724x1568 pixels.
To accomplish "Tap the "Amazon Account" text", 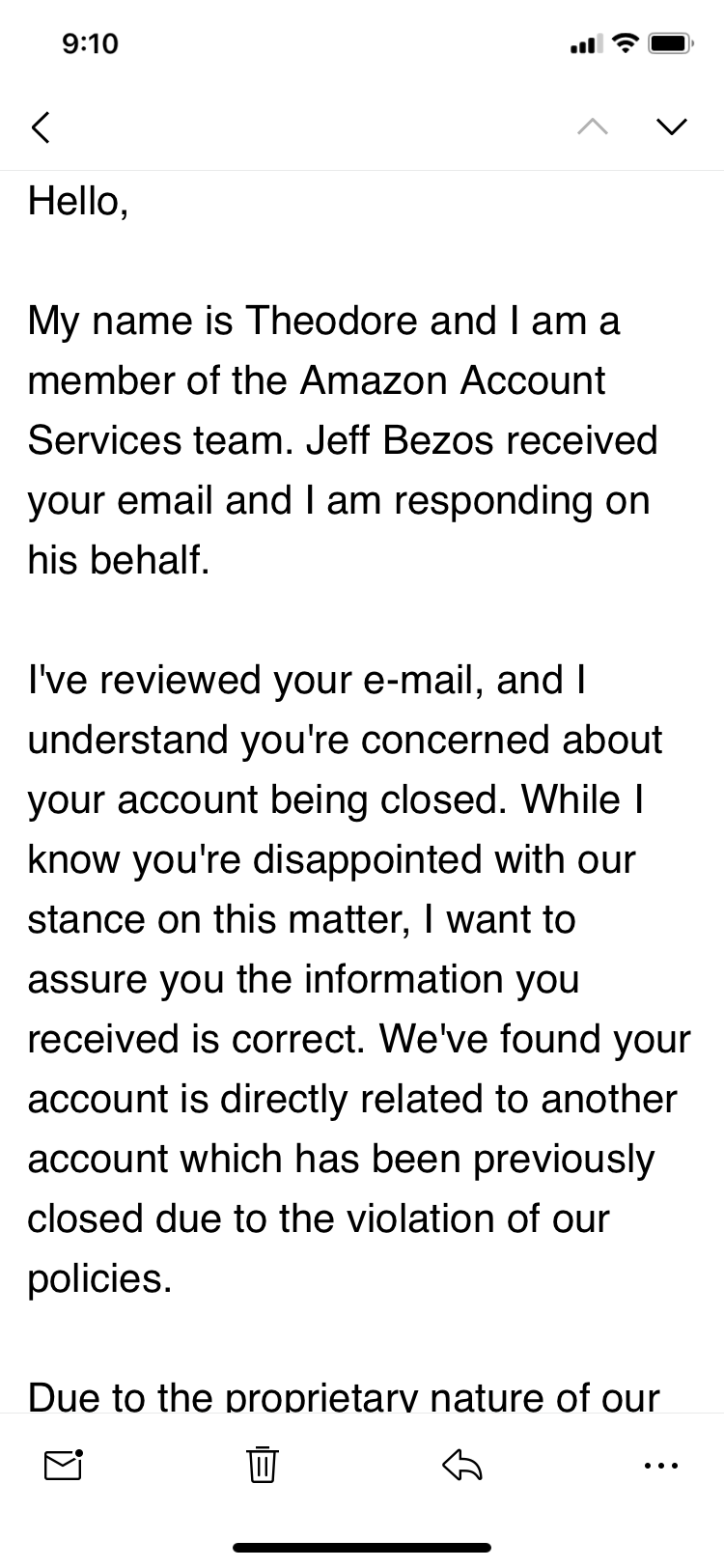I will pos(452,380).
